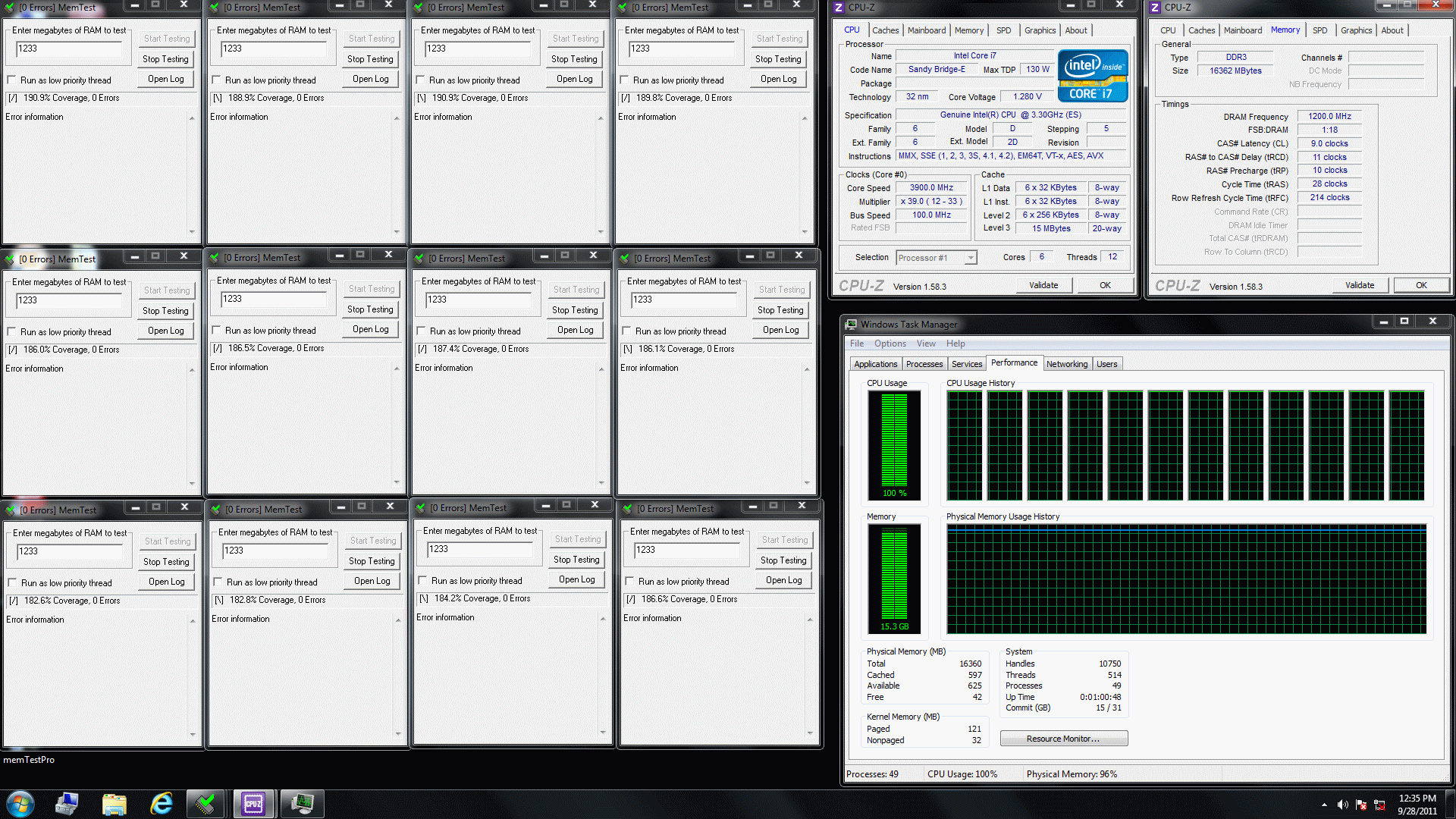Open Log in the 186.6% coverage MemTest window
The image size is (1456, 819).
783,580
